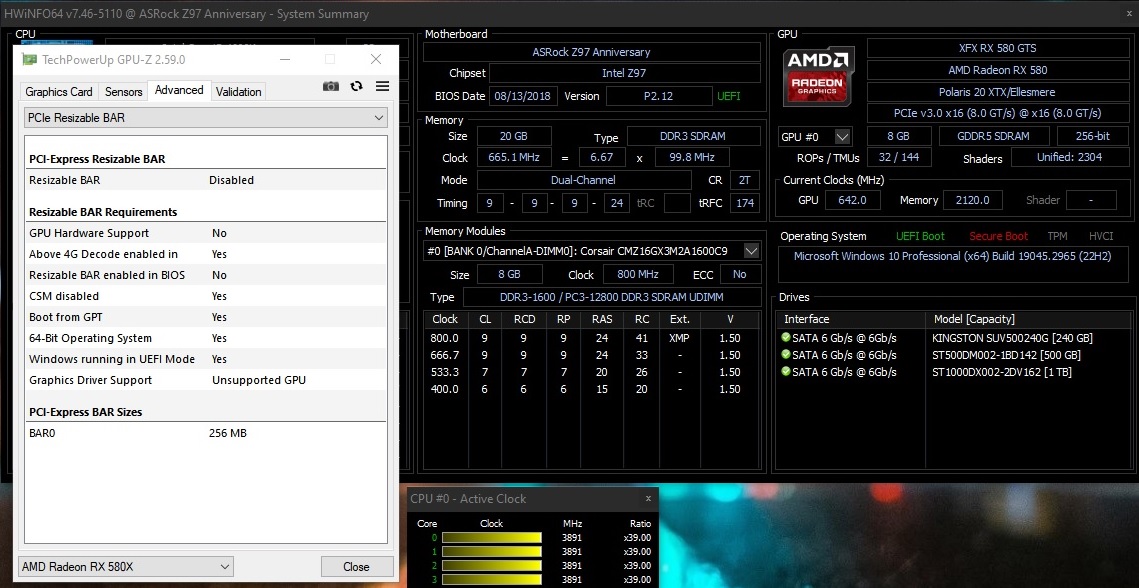Click the Boot from GPT row
The image size is (1139, 588).
(206, 318)
